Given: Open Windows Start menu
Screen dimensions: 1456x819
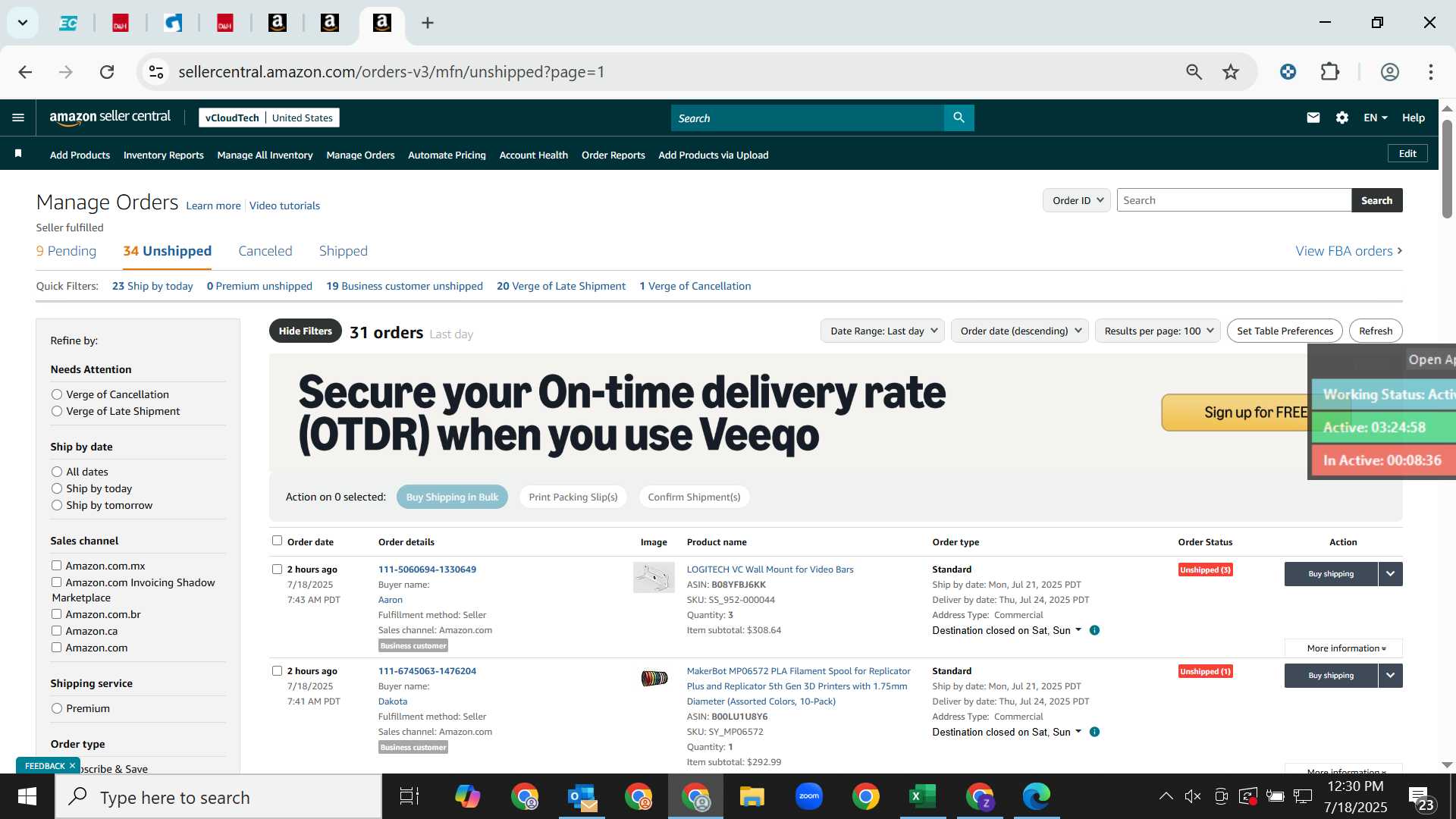Looking at the screenshot, I should tap(27, 797).
